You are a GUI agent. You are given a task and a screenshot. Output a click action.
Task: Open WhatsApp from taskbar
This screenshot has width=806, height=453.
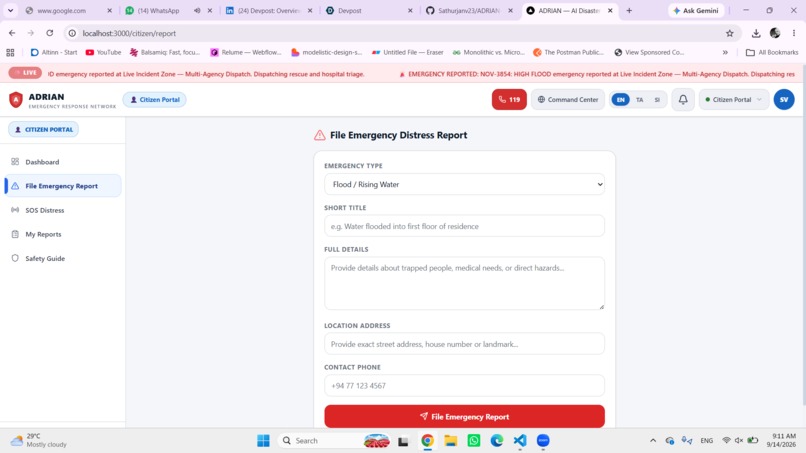(x=473, y=441)
